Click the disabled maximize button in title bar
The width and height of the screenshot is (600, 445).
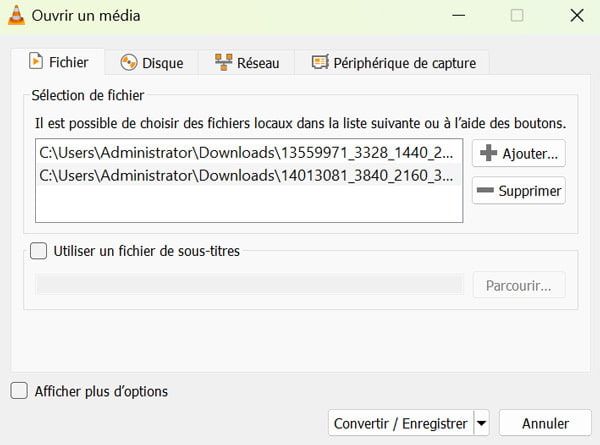[x=517, y=16]
